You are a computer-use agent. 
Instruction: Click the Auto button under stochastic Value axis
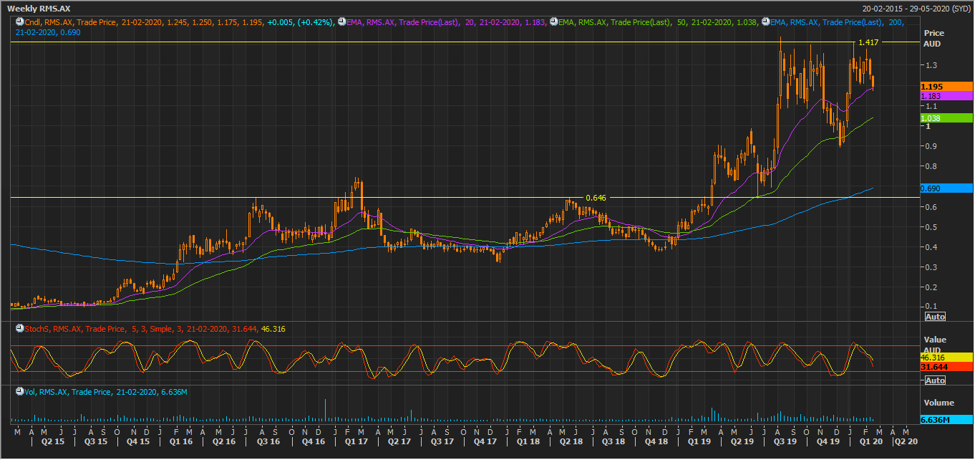(x=935, y=380)
